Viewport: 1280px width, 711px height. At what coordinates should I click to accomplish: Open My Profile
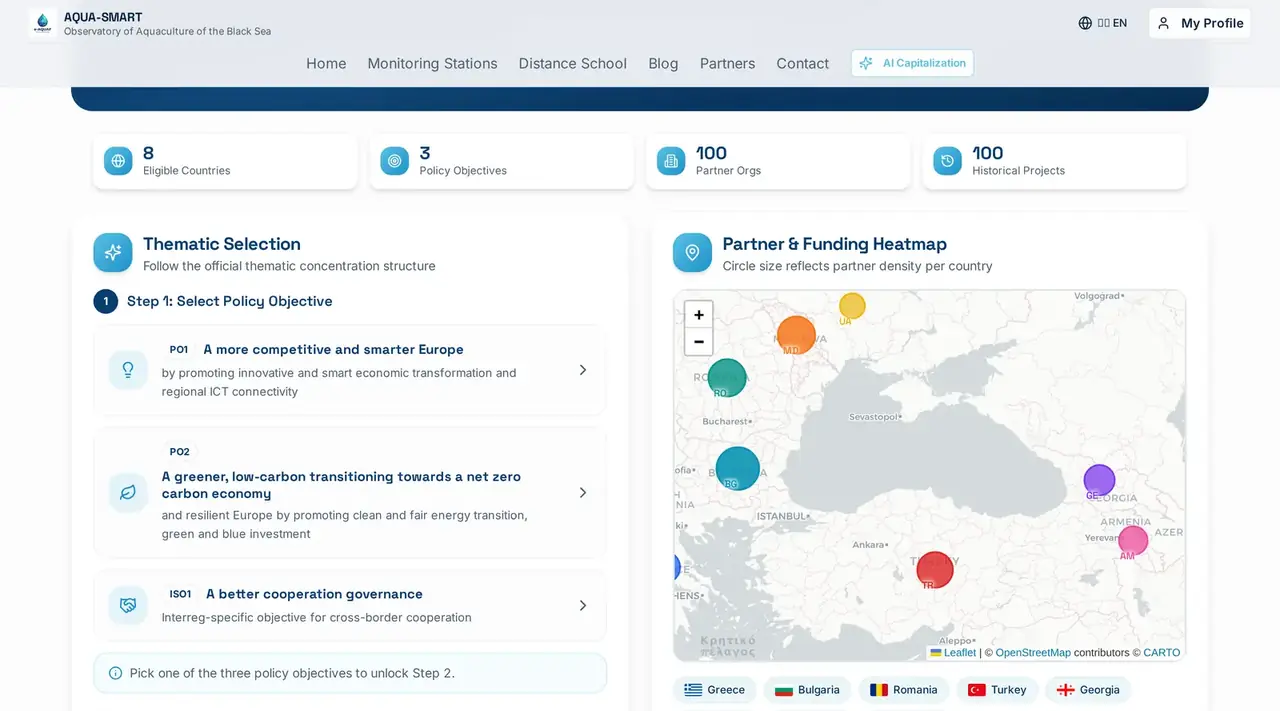click(x=1200, y=23)
